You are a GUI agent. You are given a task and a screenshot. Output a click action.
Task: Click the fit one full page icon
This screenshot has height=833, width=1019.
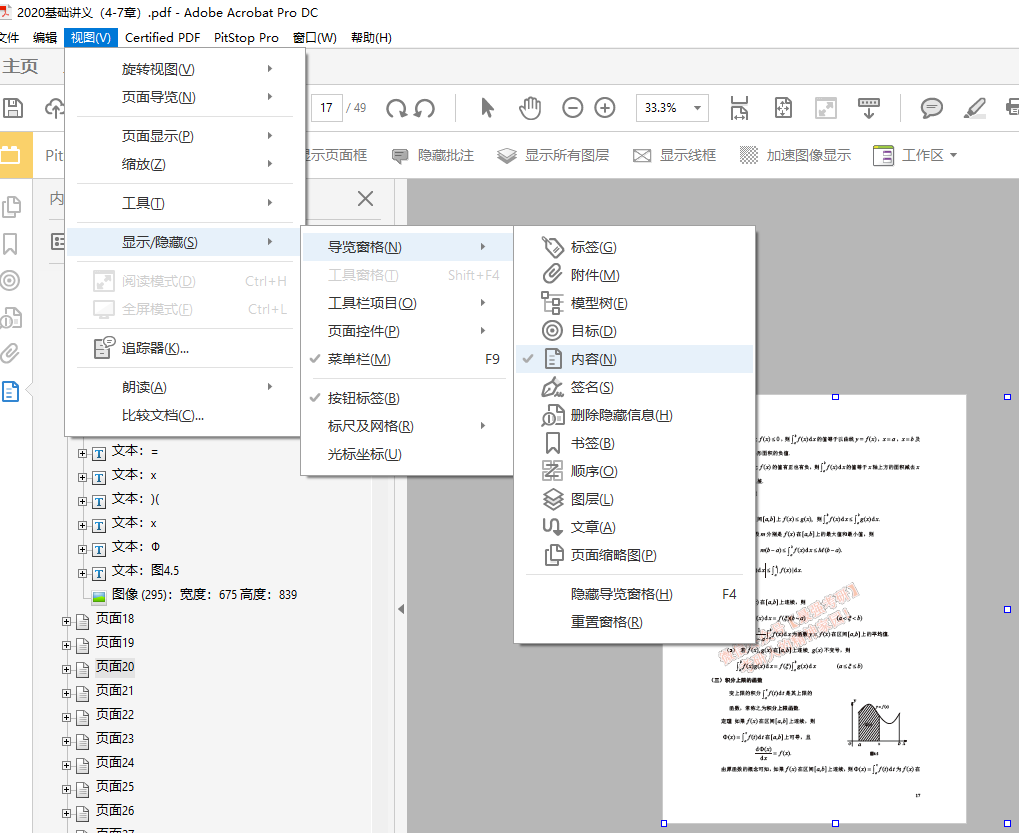(783, 108)
